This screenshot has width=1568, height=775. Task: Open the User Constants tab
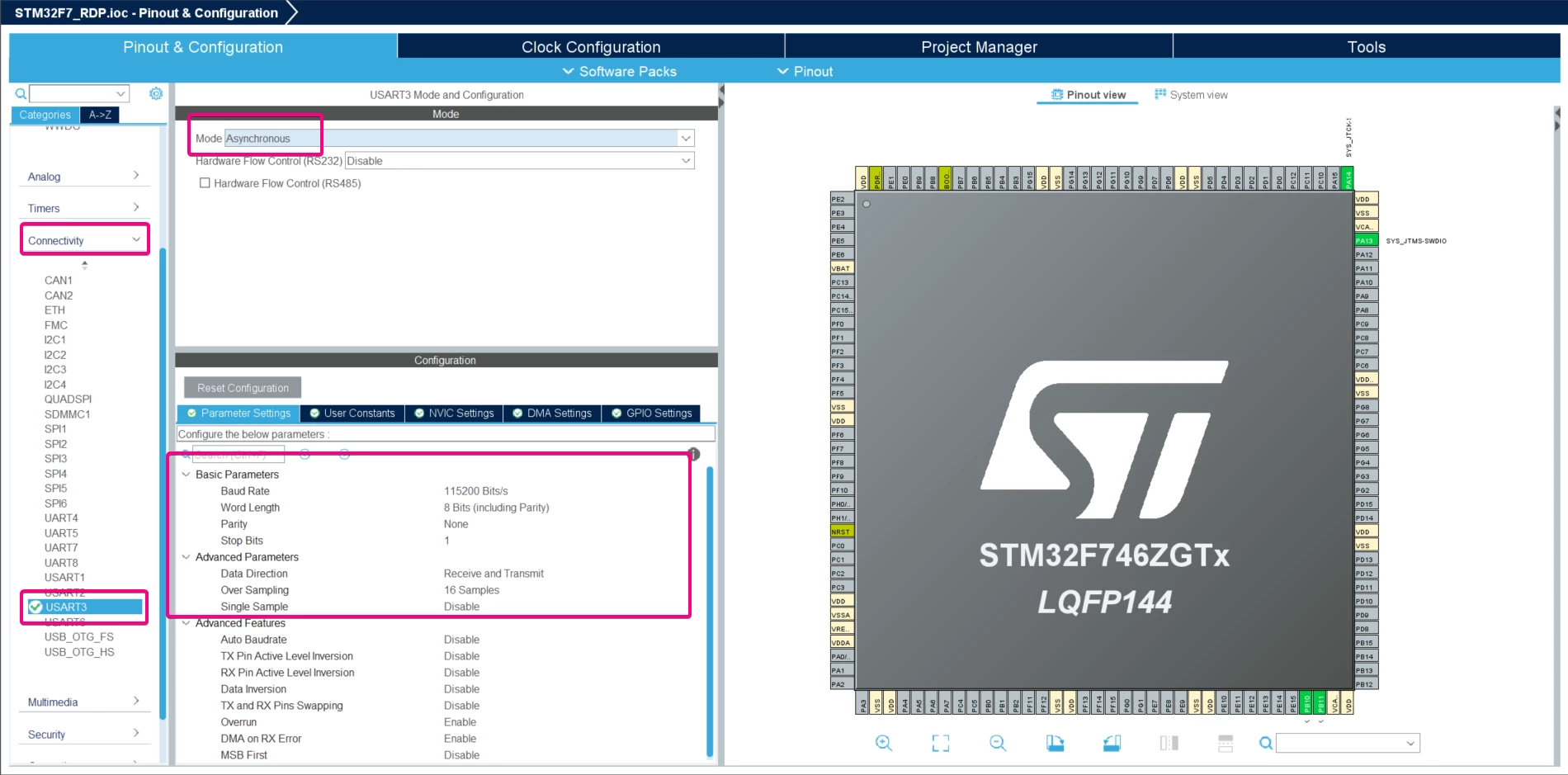(352, 413)
